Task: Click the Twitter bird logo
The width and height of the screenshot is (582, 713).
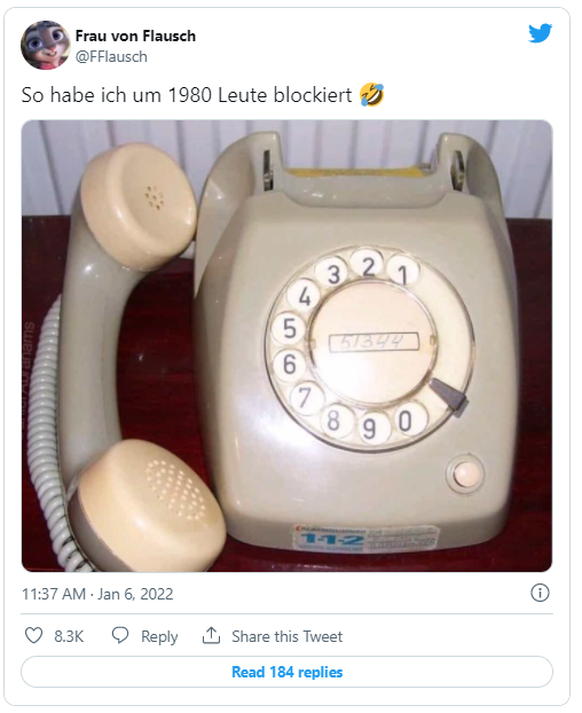Action: 540,34
